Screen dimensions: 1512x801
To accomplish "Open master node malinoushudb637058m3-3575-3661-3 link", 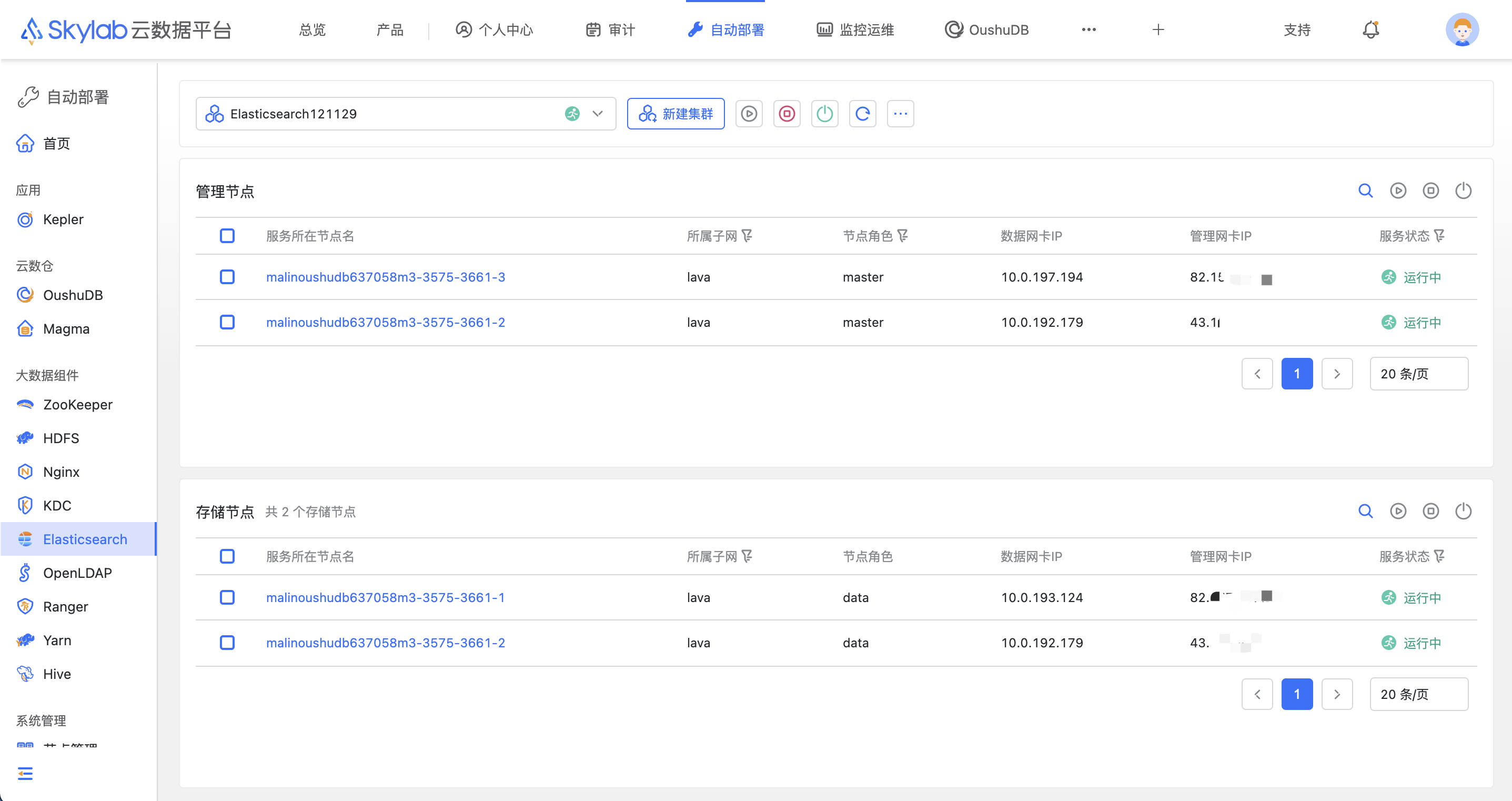I will 386,277.
